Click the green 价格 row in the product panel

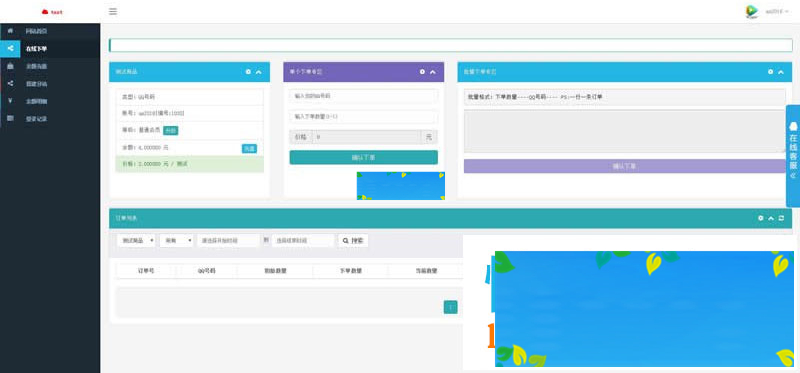[190, 164]
